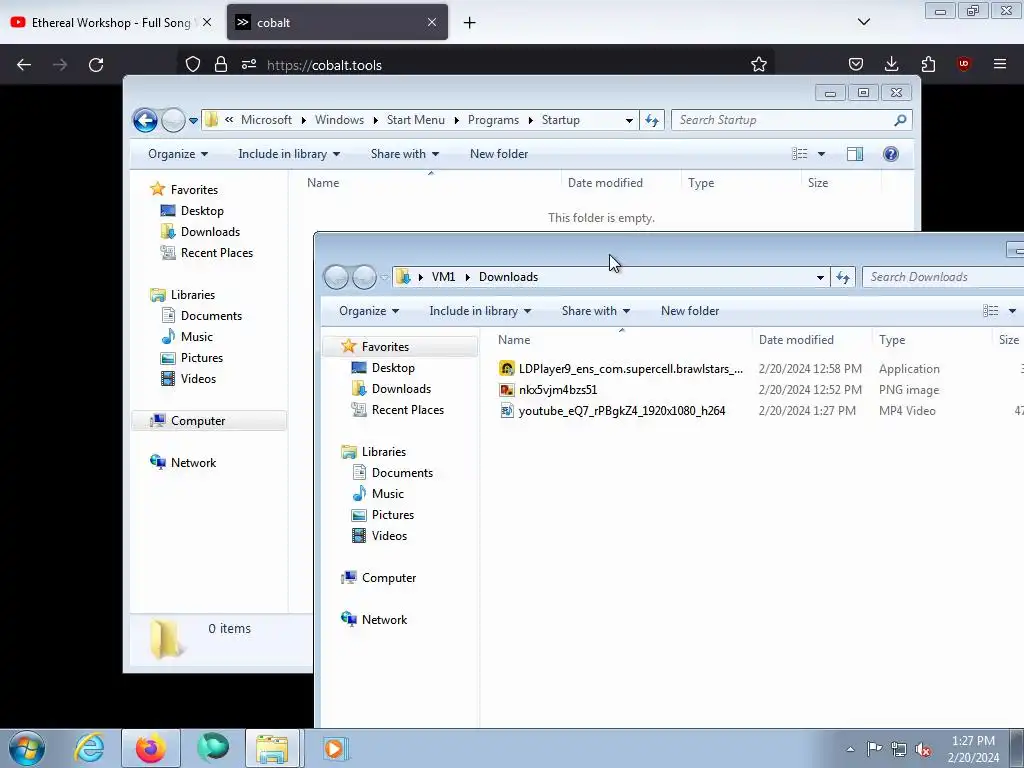Go back in the Startup explorer window
Viewport: 1024px width, 768px height.
pos(145,120)
